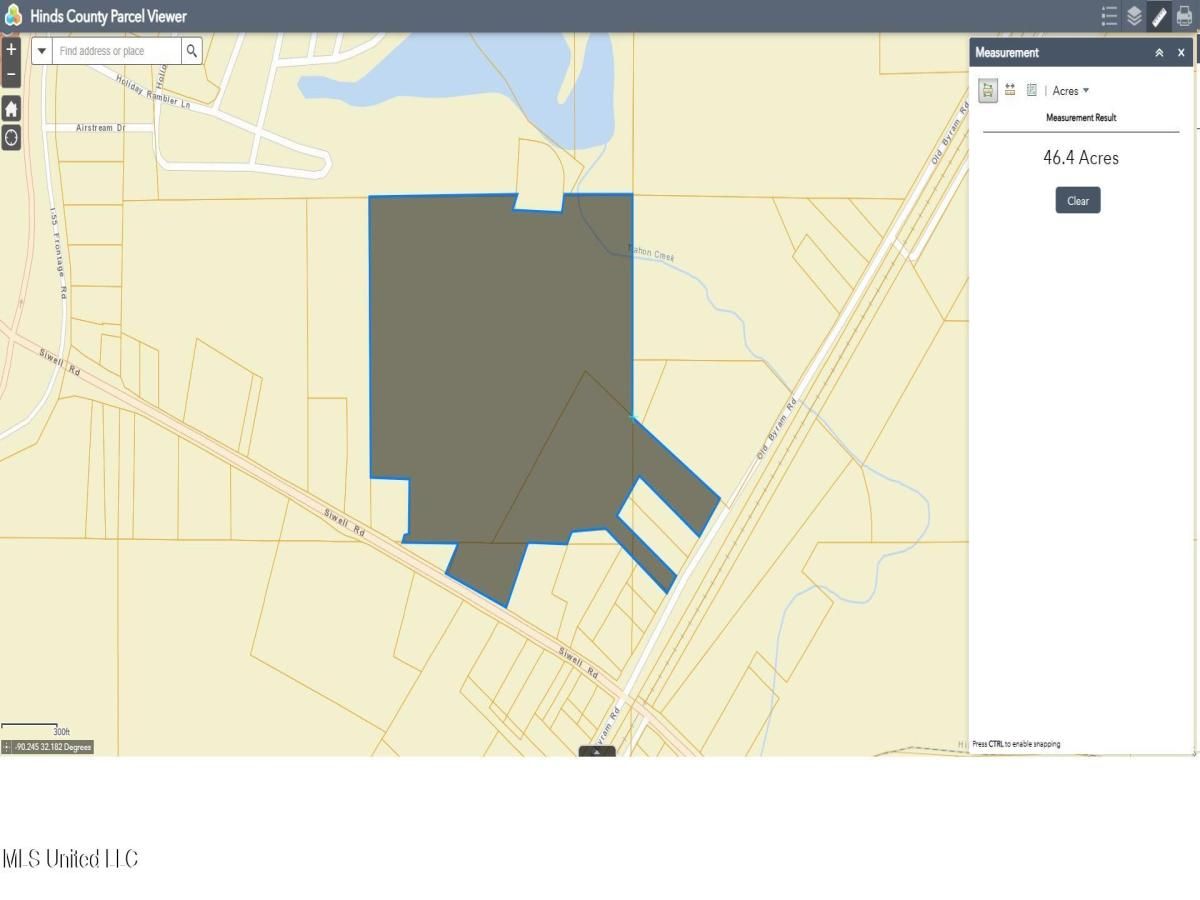
Task: Open the Layer List stack icon
Action: (x=1134, y=16)
